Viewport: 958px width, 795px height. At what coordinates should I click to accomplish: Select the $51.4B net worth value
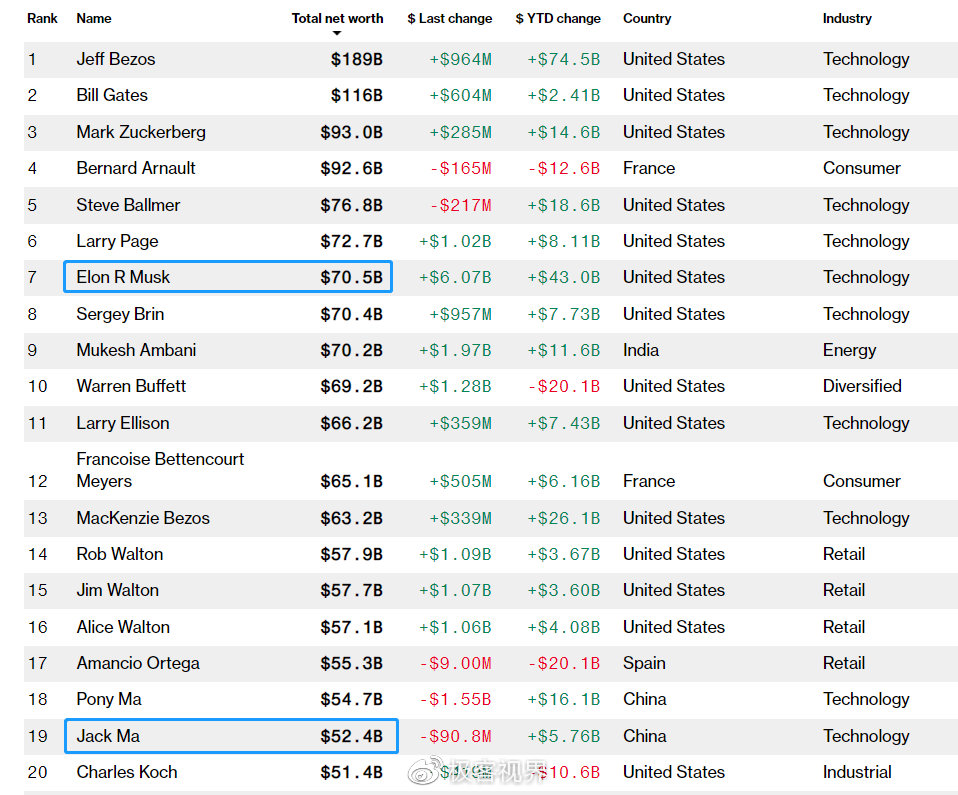coord(351,772)
